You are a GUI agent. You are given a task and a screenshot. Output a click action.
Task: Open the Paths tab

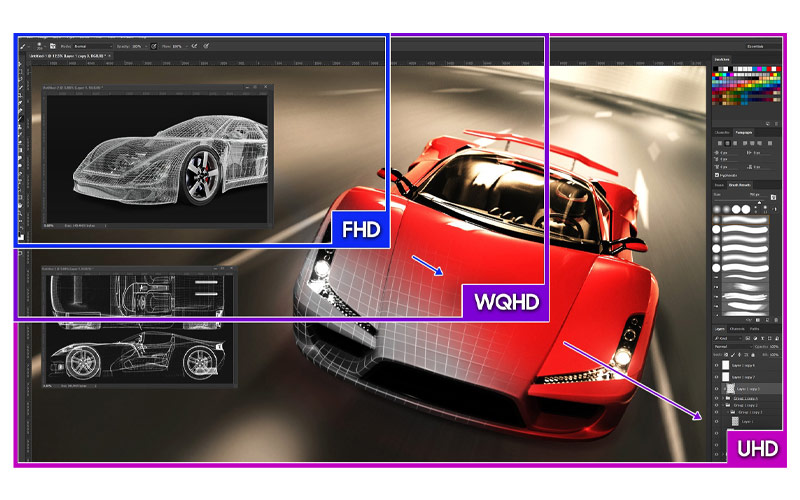pos(754,328)
